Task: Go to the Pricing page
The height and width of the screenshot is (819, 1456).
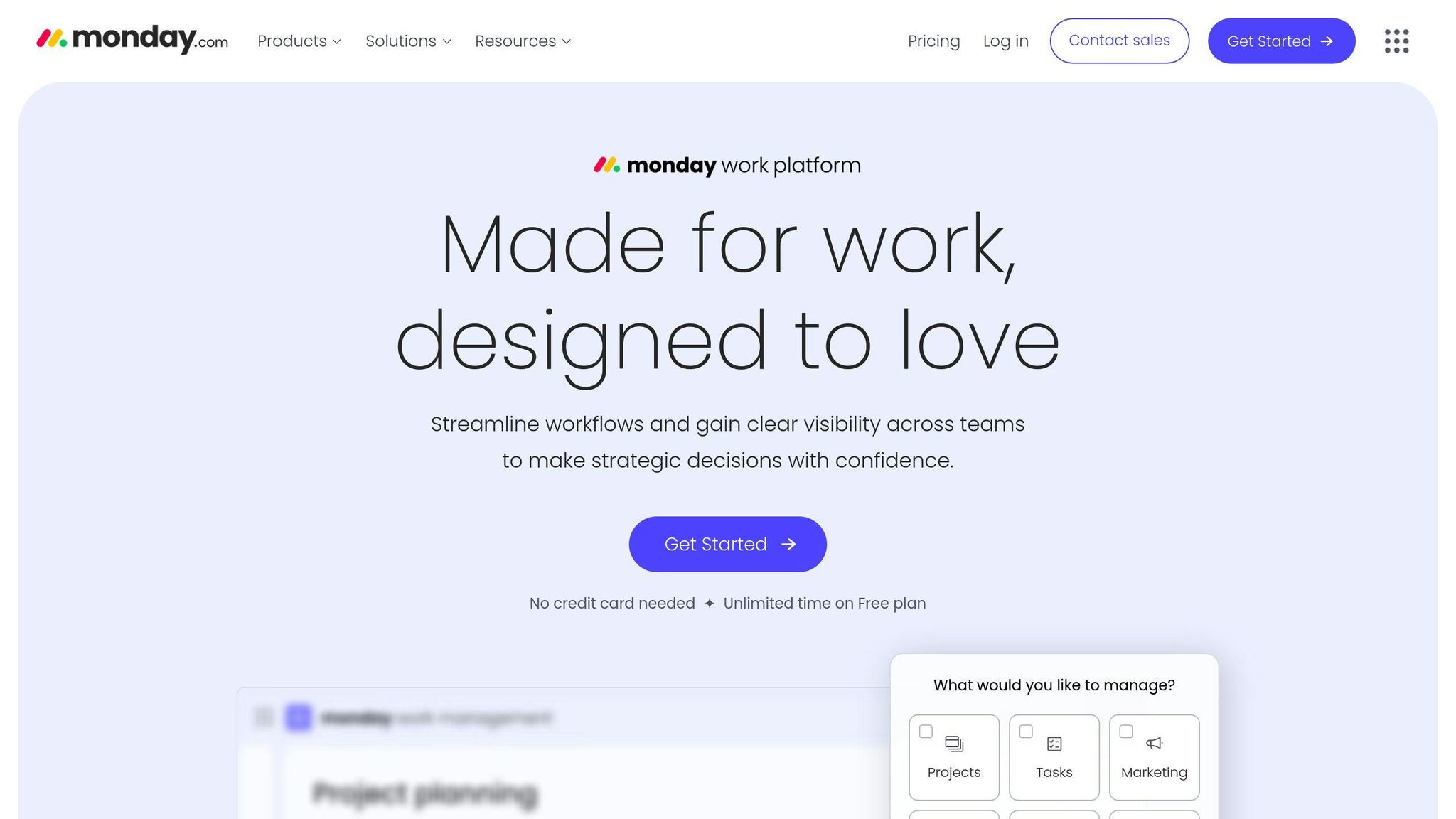Action: 933,41
